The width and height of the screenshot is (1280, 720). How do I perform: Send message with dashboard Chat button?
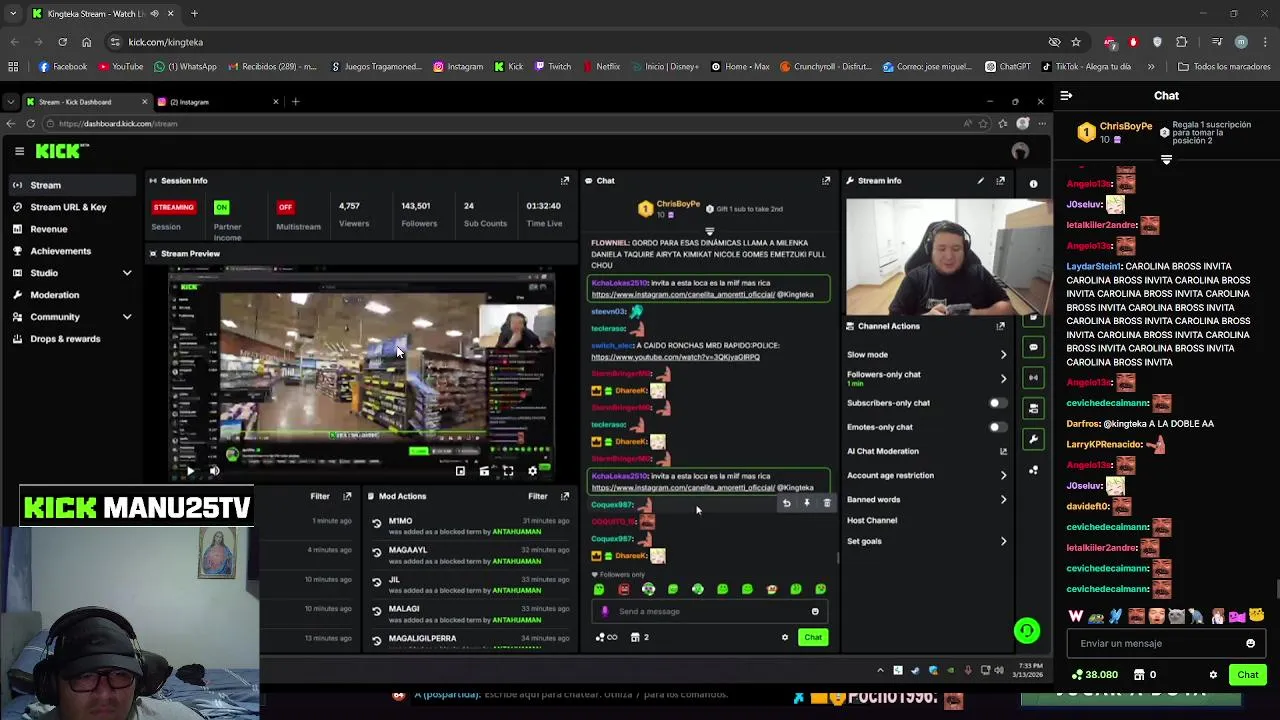(x=813, y=637)
